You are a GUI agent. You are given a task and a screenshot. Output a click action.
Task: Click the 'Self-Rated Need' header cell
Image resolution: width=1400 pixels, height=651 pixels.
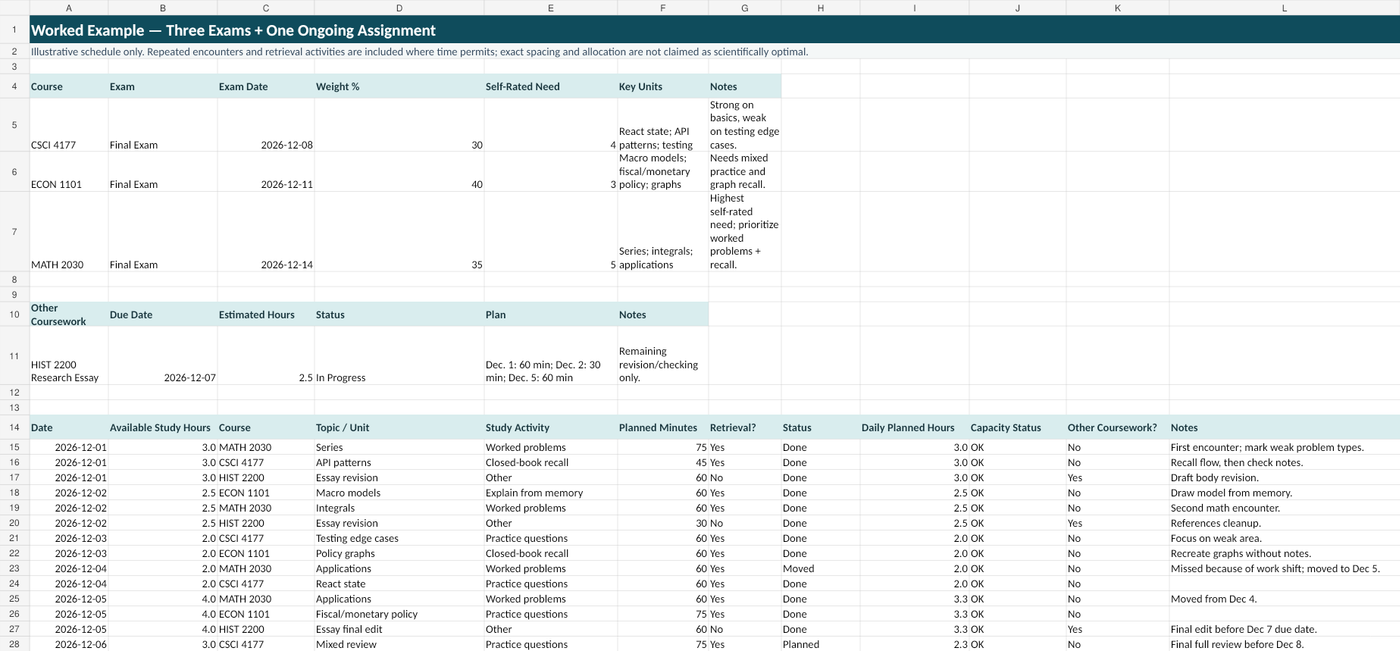[x=551, y=87]
